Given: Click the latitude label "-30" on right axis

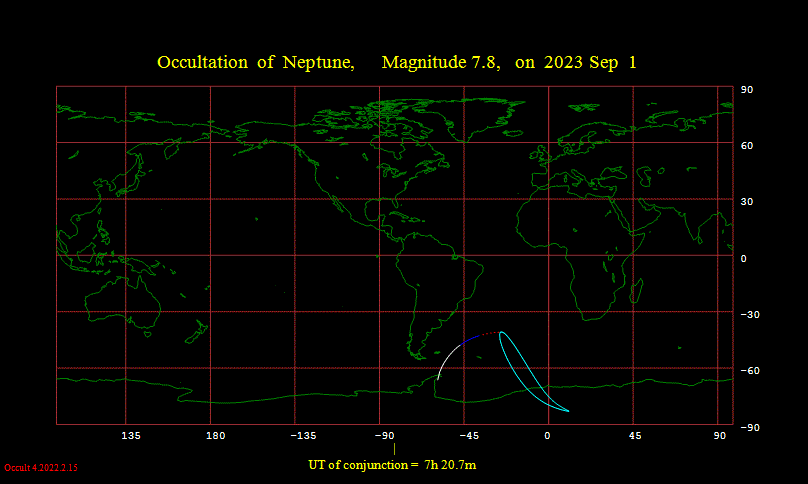Looking at the screenshot, I should [750, 314].
